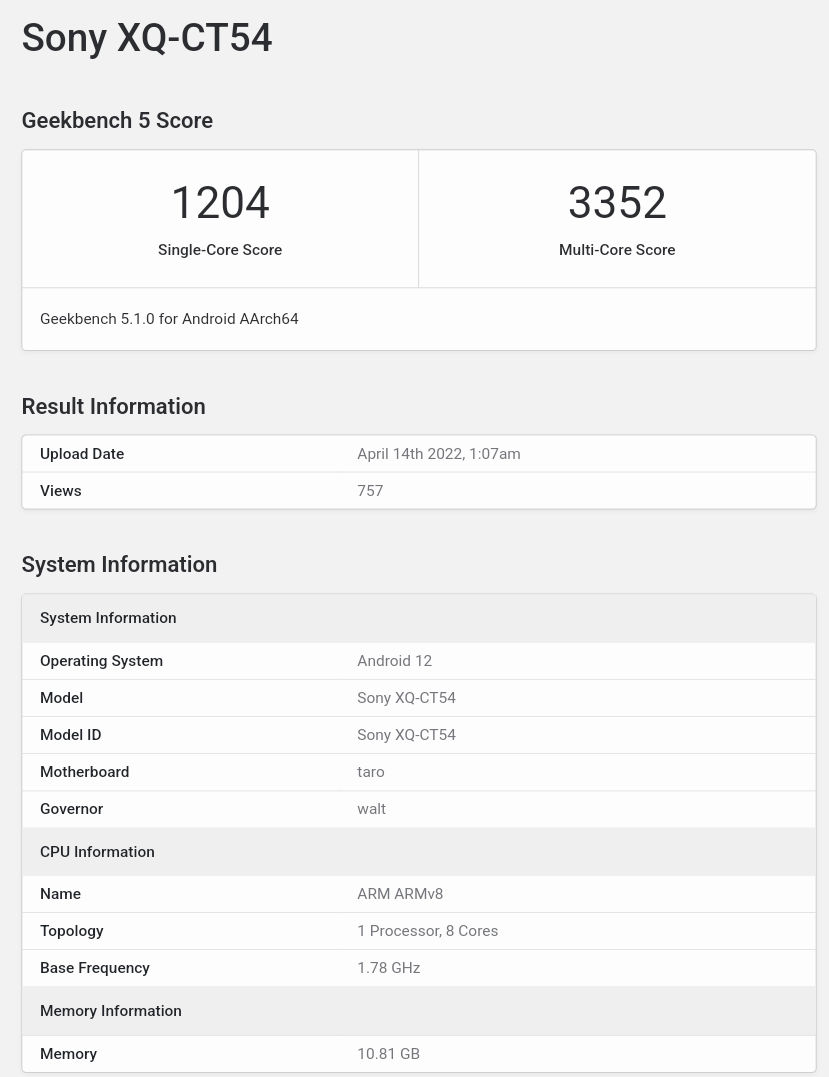Select the CPU name ARM ARMv8
This screenshot has width=829, height=1077.
pyautogui.click(x=400, y=894)
